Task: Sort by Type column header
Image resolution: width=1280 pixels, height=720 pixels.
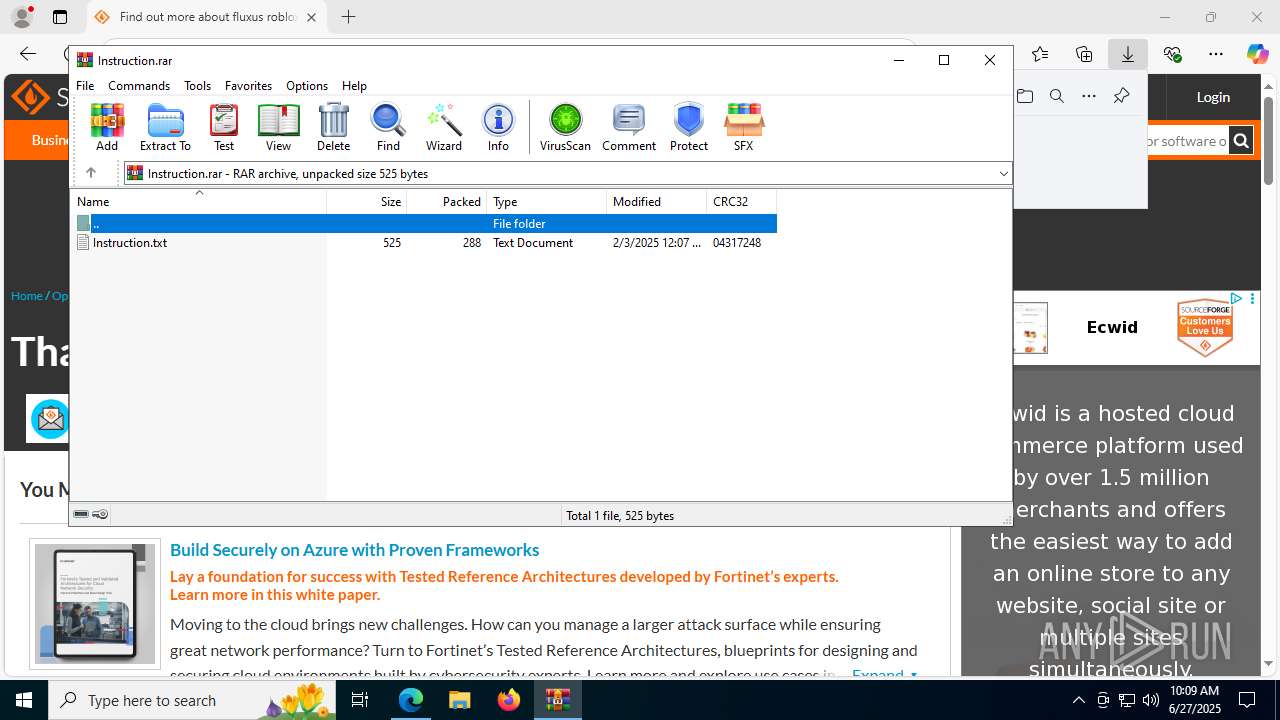Action: click(546, 201)
